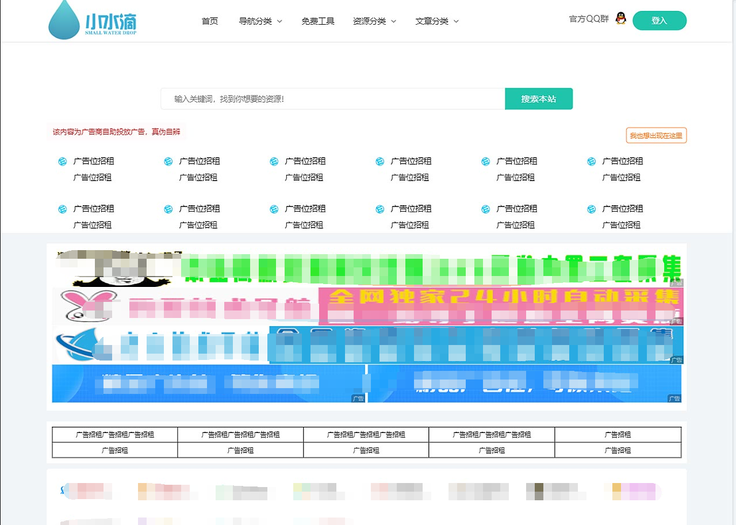Focus the keyword search input field
The image size is (736, 525).
pos(332,99)
